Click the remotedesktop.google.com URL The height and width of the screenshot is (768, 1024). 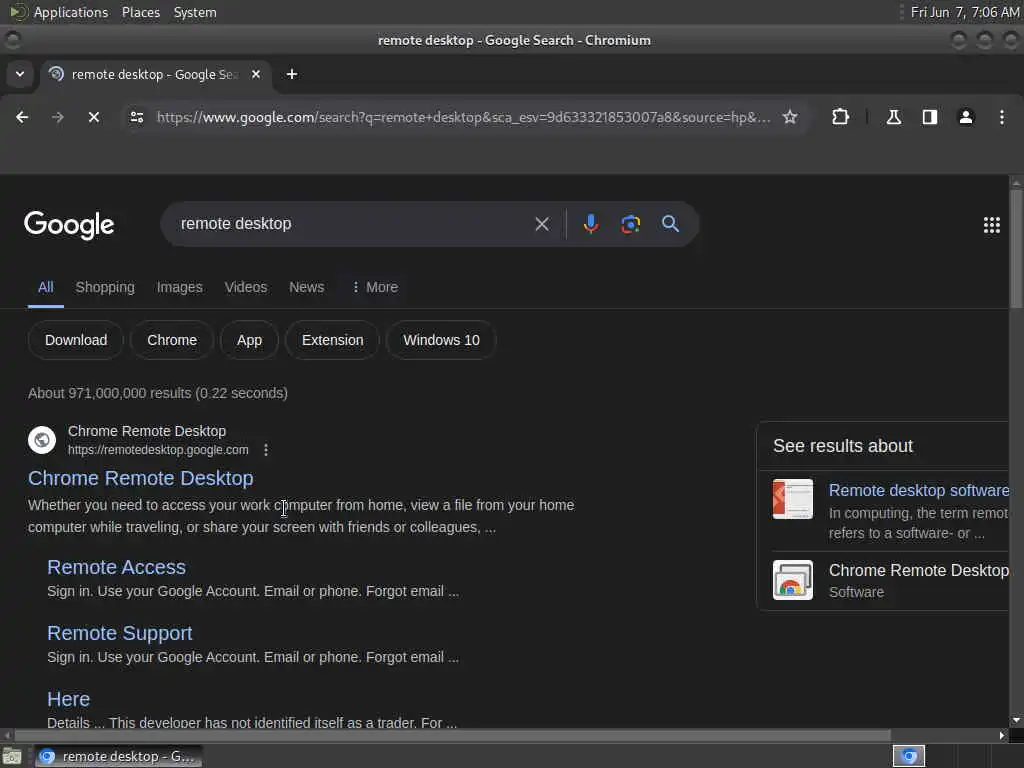(158, 450)
